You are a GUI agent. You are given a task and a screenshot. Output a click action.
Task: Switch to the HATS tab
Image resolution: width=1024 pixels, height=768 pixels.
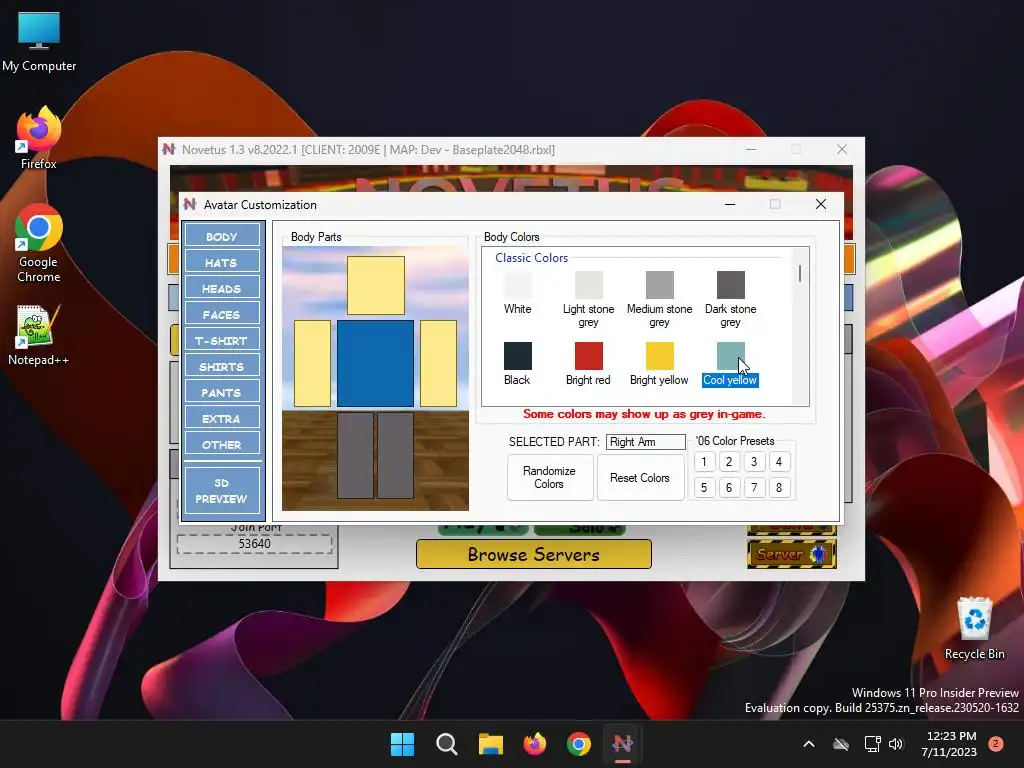pyautogui.click(x=222, y=263)
